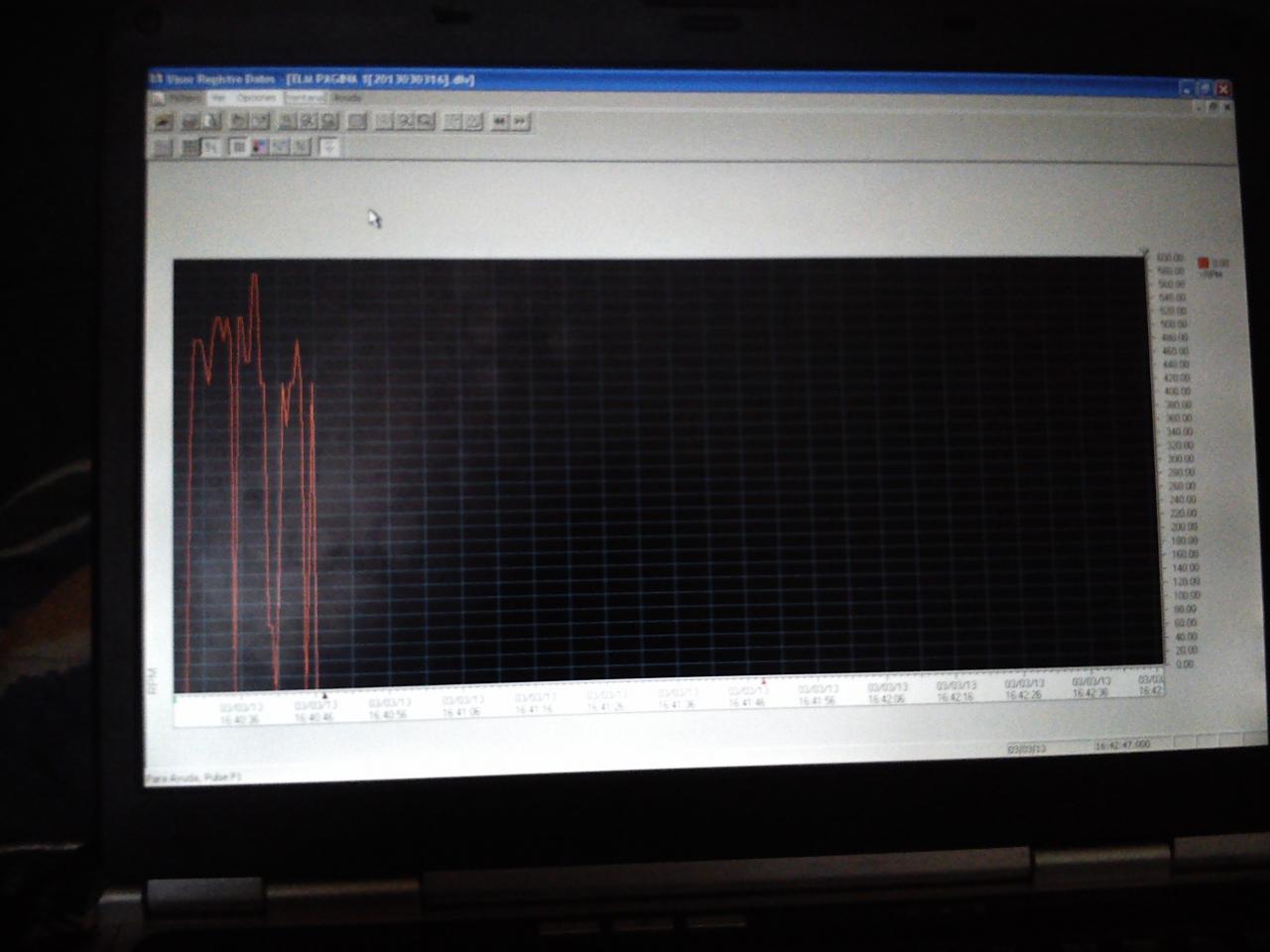
Task: Open the Ventana menu
Action: click(x=306, y=98)
